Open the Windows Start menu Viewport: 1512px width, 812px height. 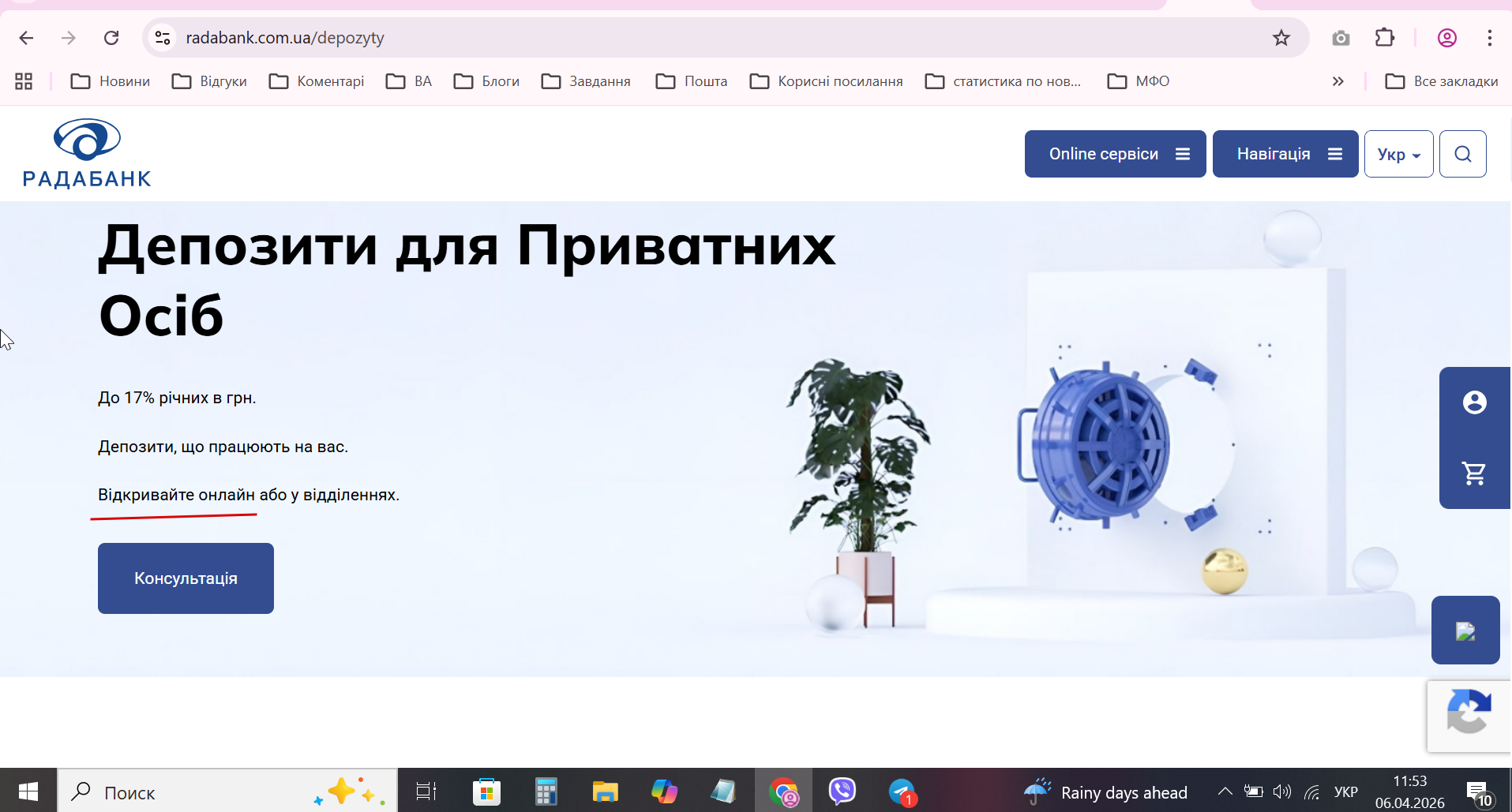click(28, 791)
